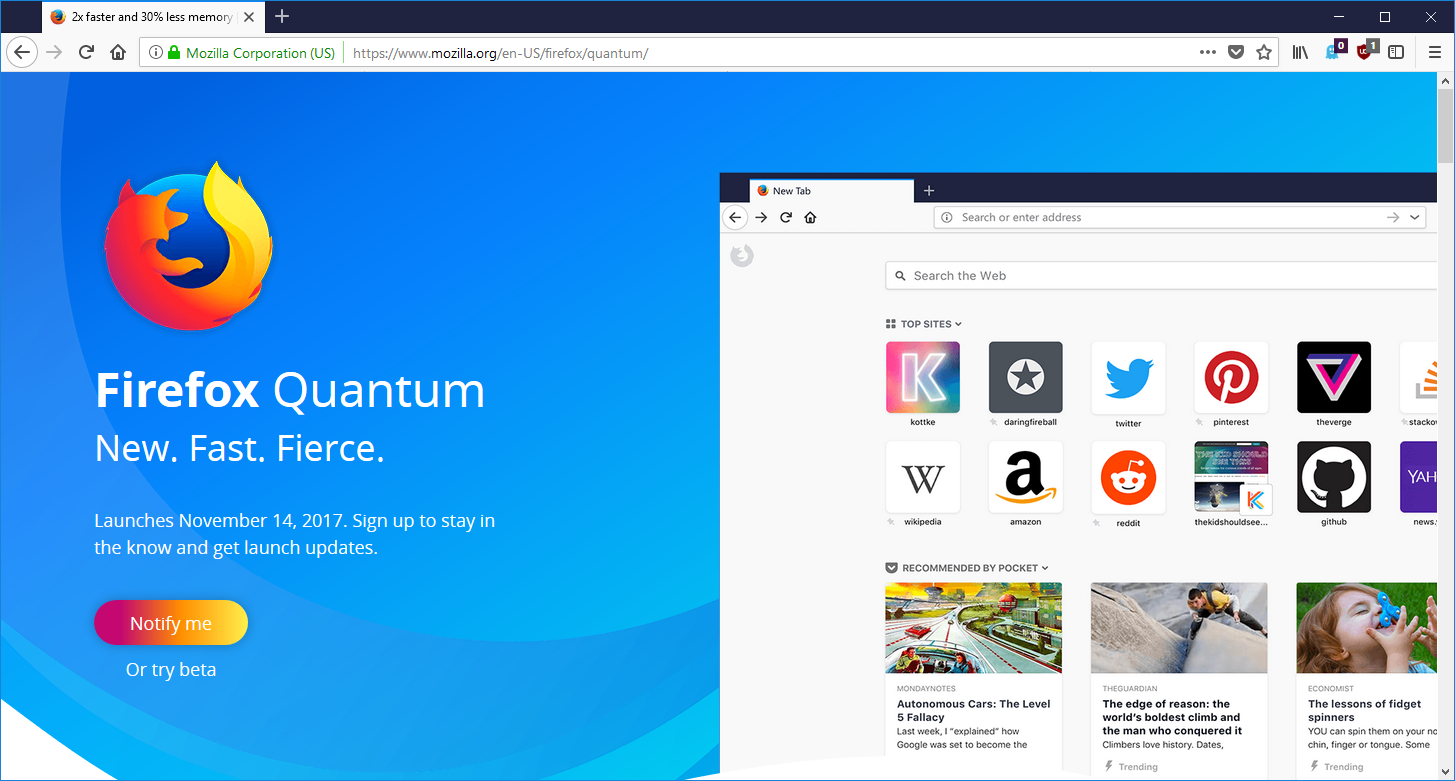Click plus icon next to New Tab preview

coord(928,190)
